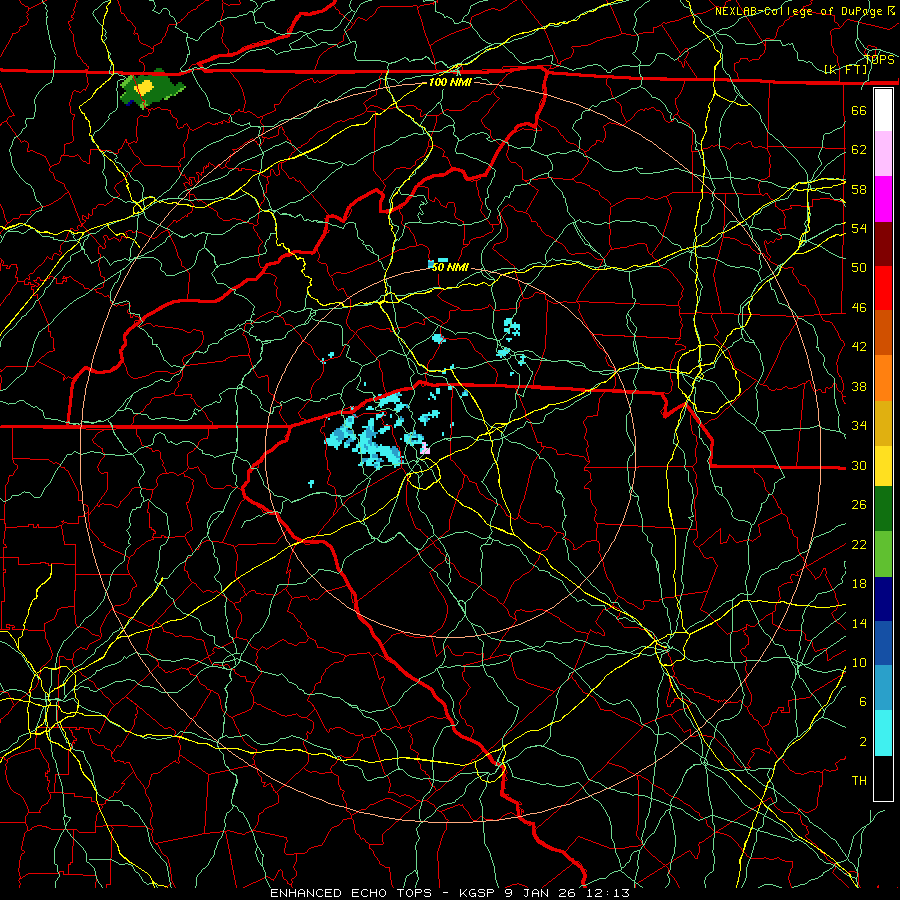The width and height of the screenshot is (900, 900).
Task: Click the '26' legend value
Action: click(x=859, y=505)
